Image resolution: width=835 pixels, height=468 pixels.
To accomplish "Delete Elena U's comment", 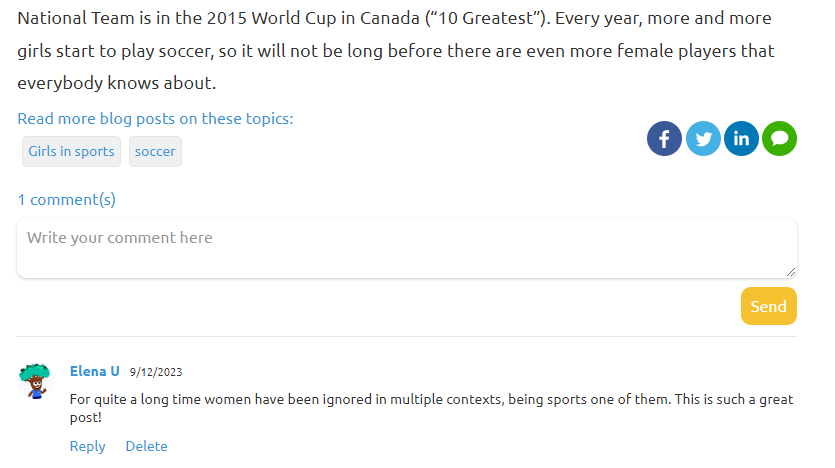I will [146, 446].
